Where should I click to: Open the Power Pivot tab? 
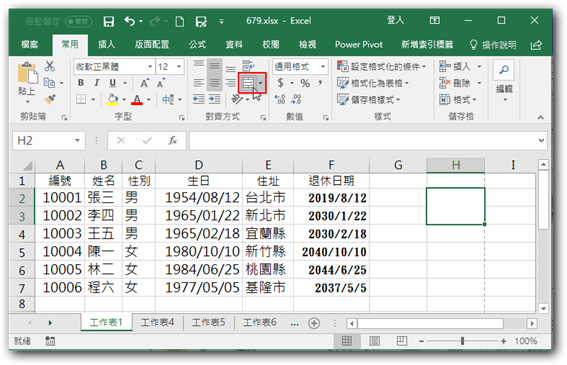(358, 44)
